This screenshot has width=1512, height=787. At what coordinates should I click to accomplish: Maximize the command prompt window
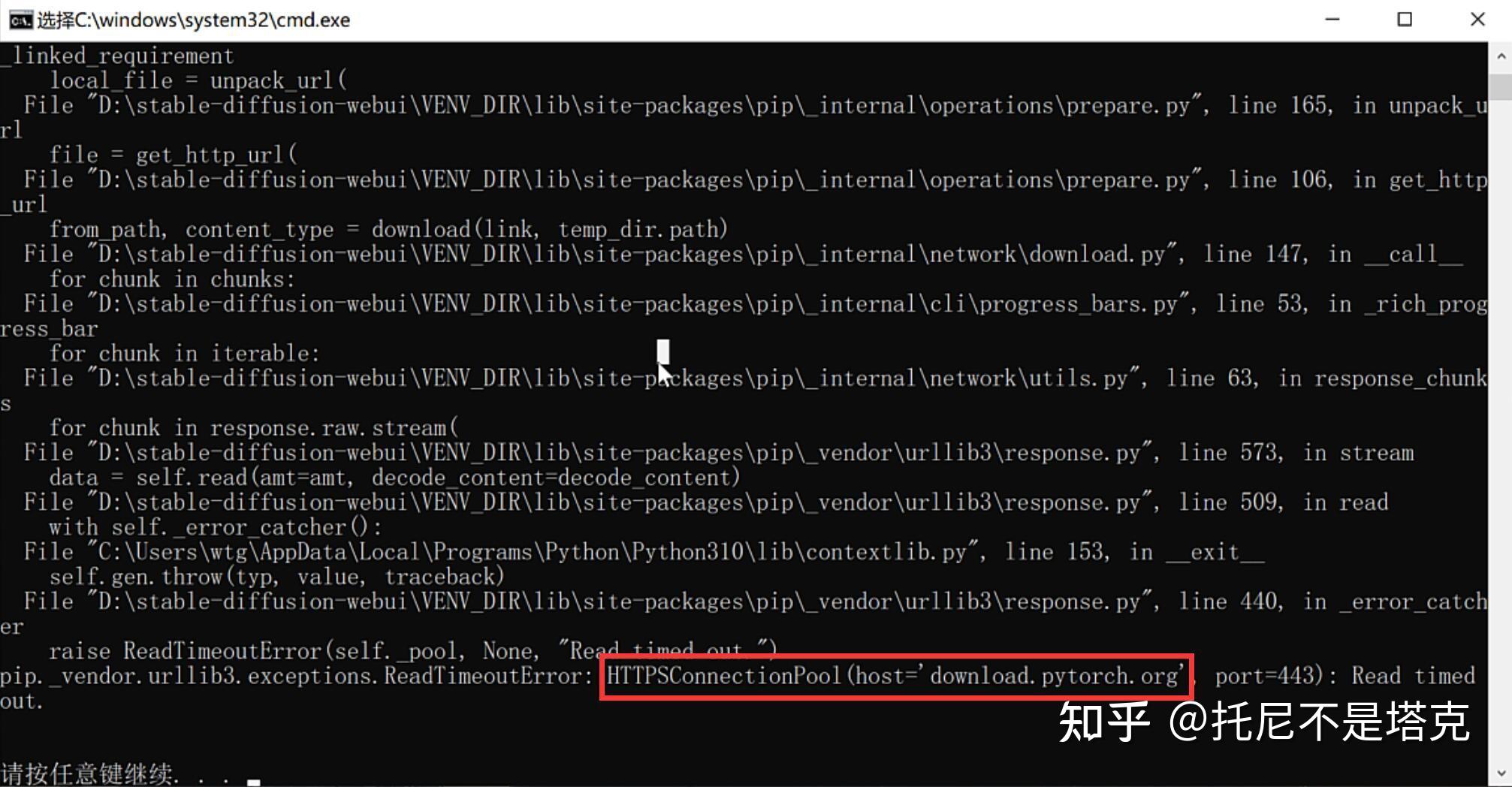[1405, 20]
